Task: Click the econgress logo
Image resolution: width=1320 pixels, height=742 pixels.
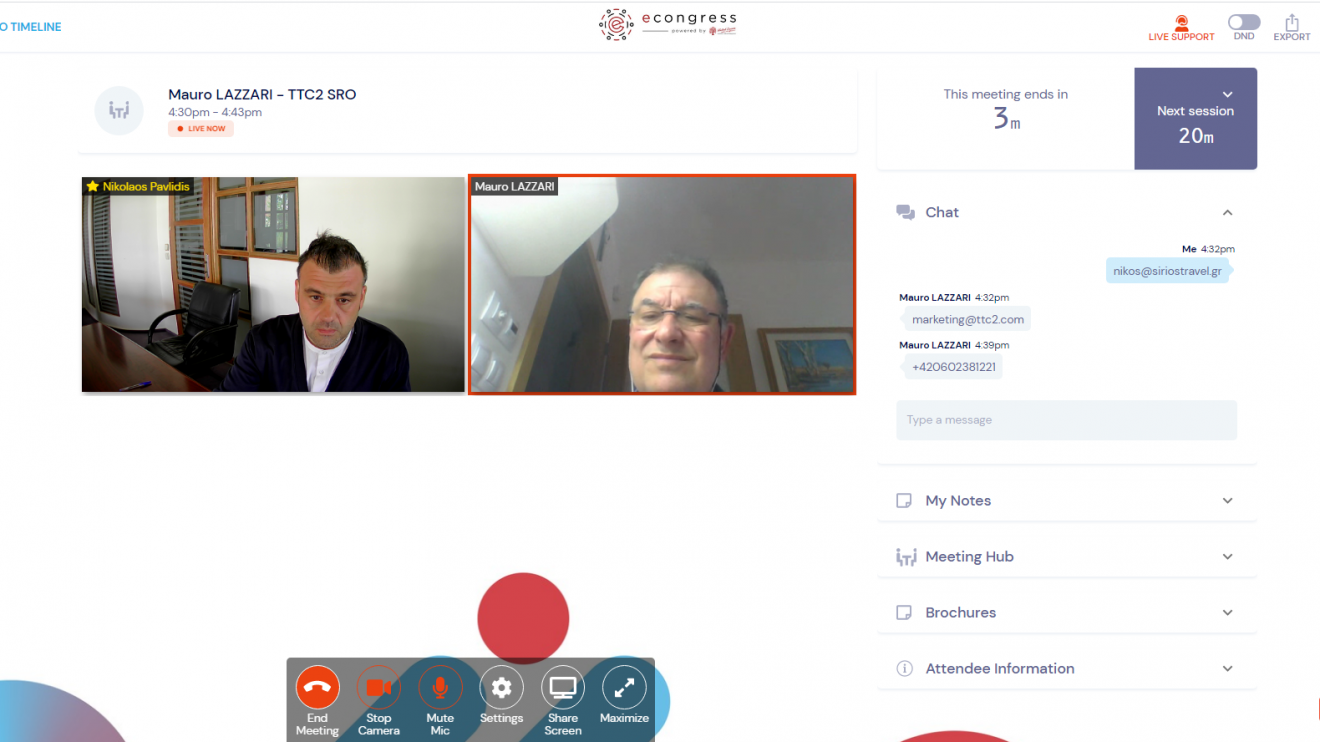Action: 667,24
